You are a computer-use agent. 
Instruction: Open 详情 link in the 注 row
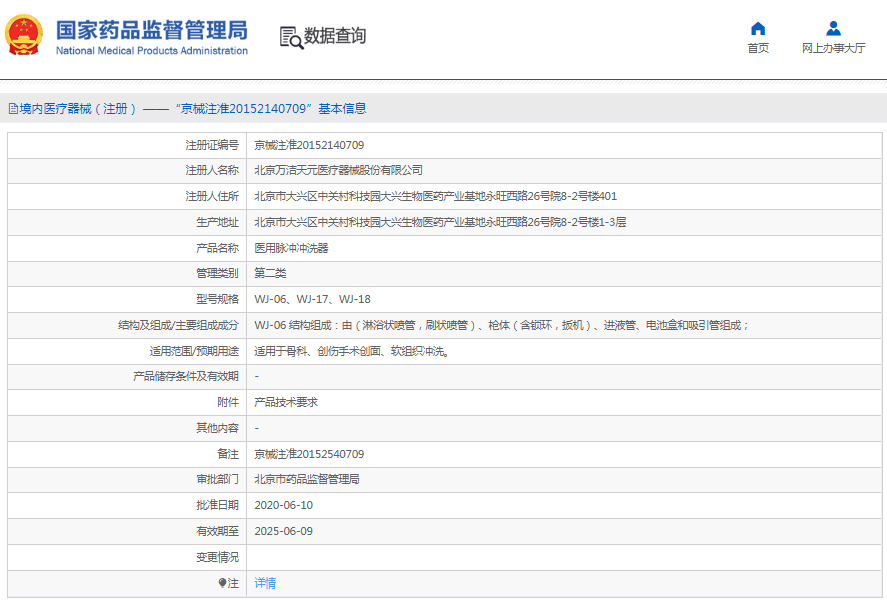coord(265,583)
